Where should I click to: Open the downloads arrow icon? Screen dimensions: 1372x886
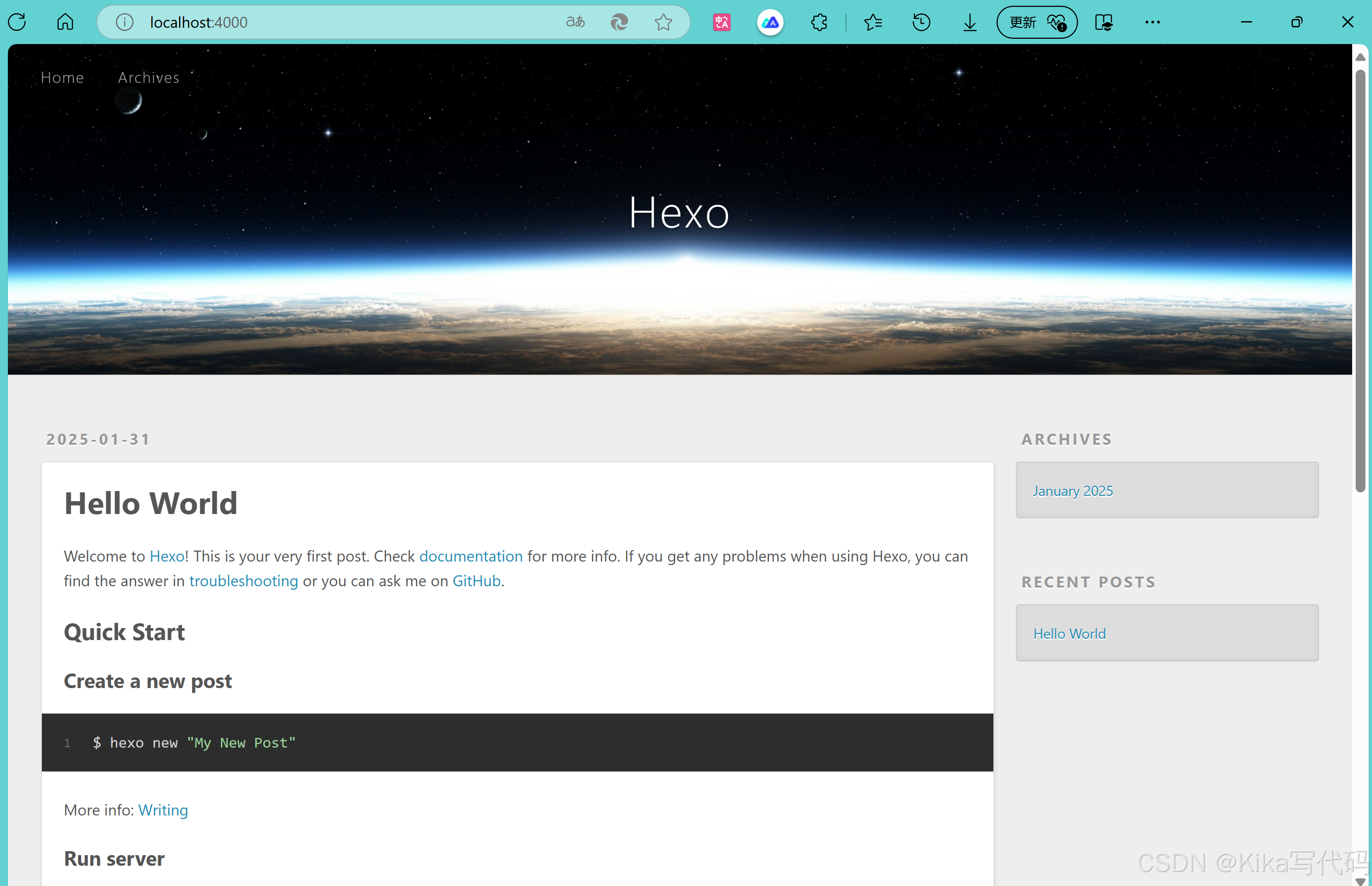(970, 22)
